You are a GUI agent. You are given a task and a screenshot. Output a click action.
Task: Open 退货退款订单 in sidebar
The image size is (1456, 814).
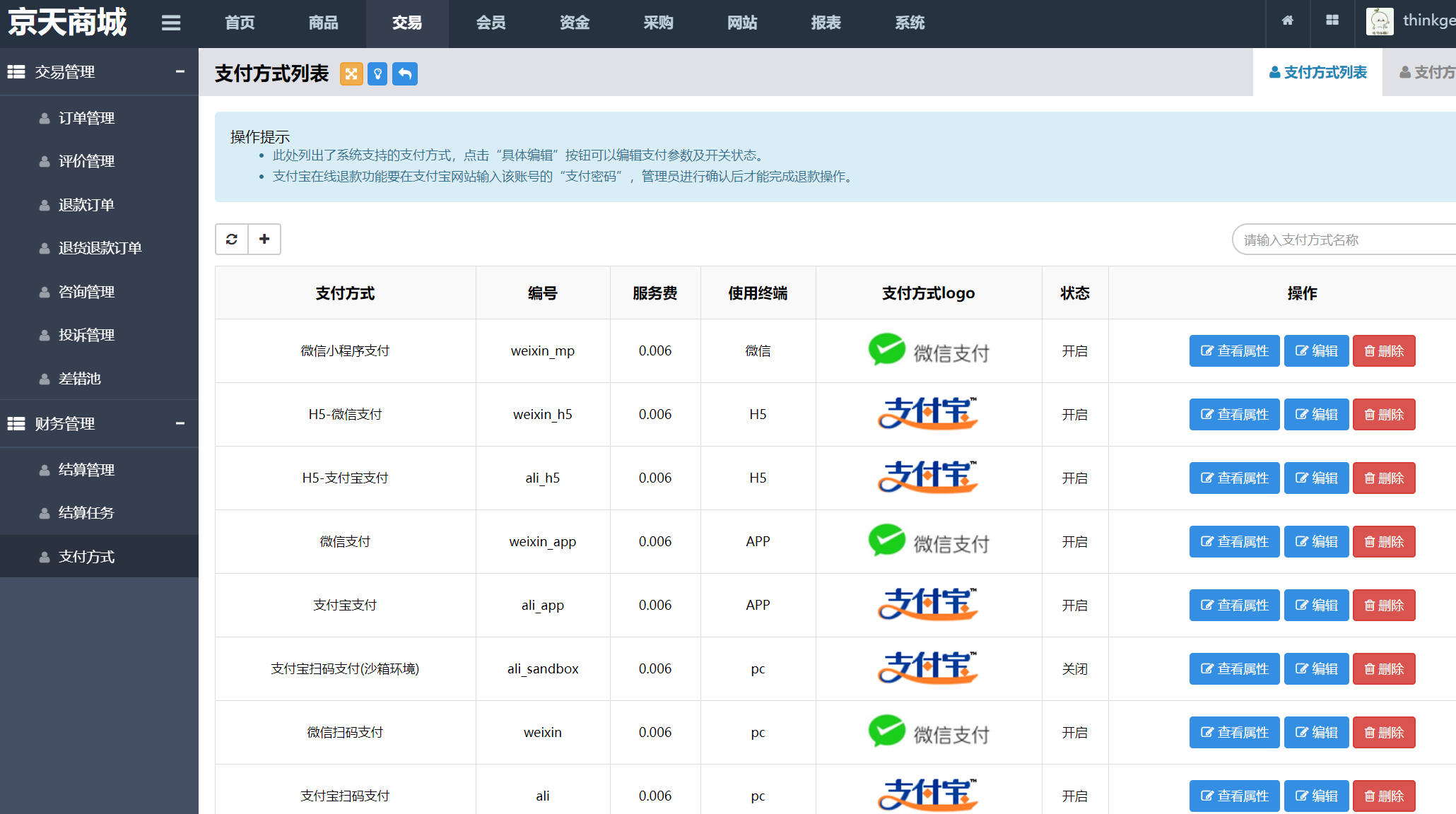(x=99, y=248)
